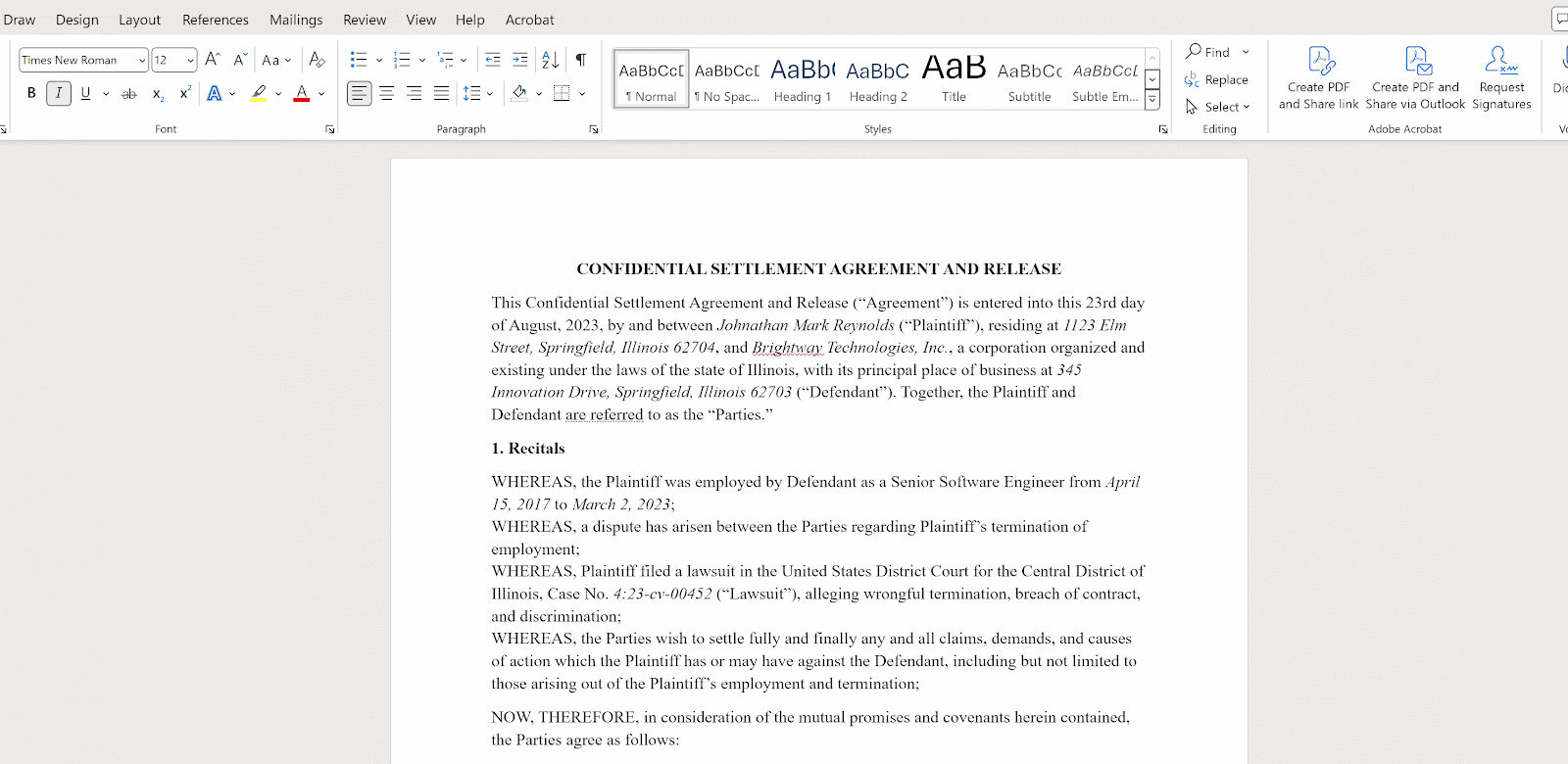Open Change Case dropdown
Screen dimensions: 1568x764
[x=276, y=60]
